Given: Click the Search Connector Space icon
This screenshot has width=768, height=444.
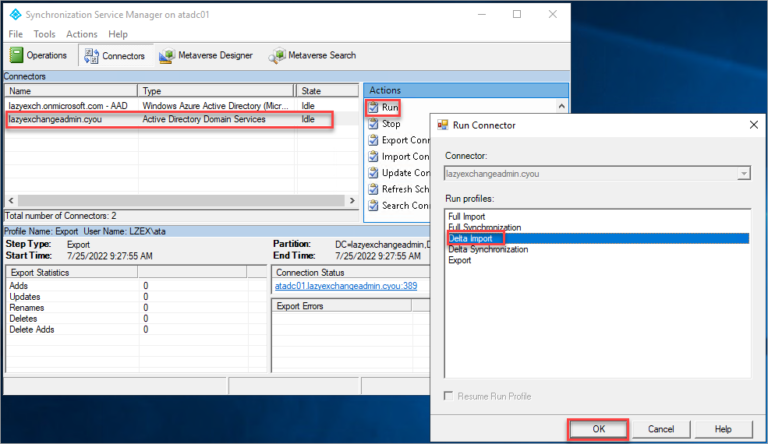Looking at the screenshot, I should click(x=373, y=206).
